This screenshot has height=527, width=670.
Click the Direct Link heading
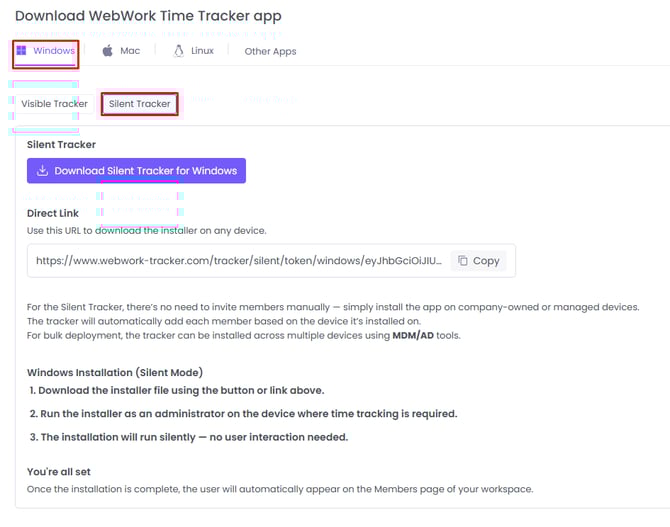pyautogui.click(x=53, y=213)
